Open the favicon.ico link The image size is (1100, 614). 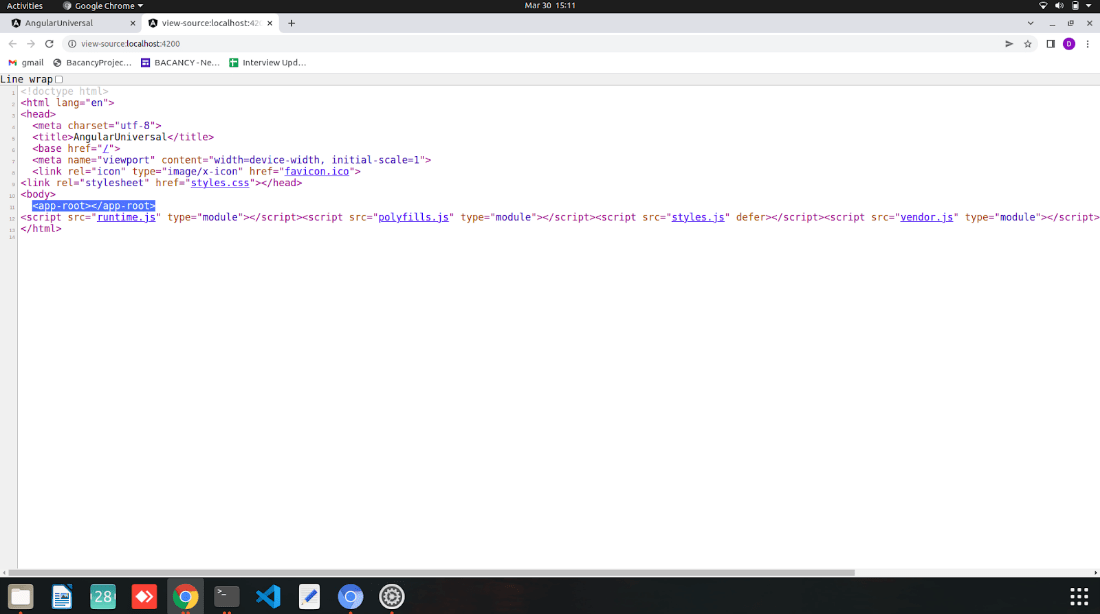(316, 171)
